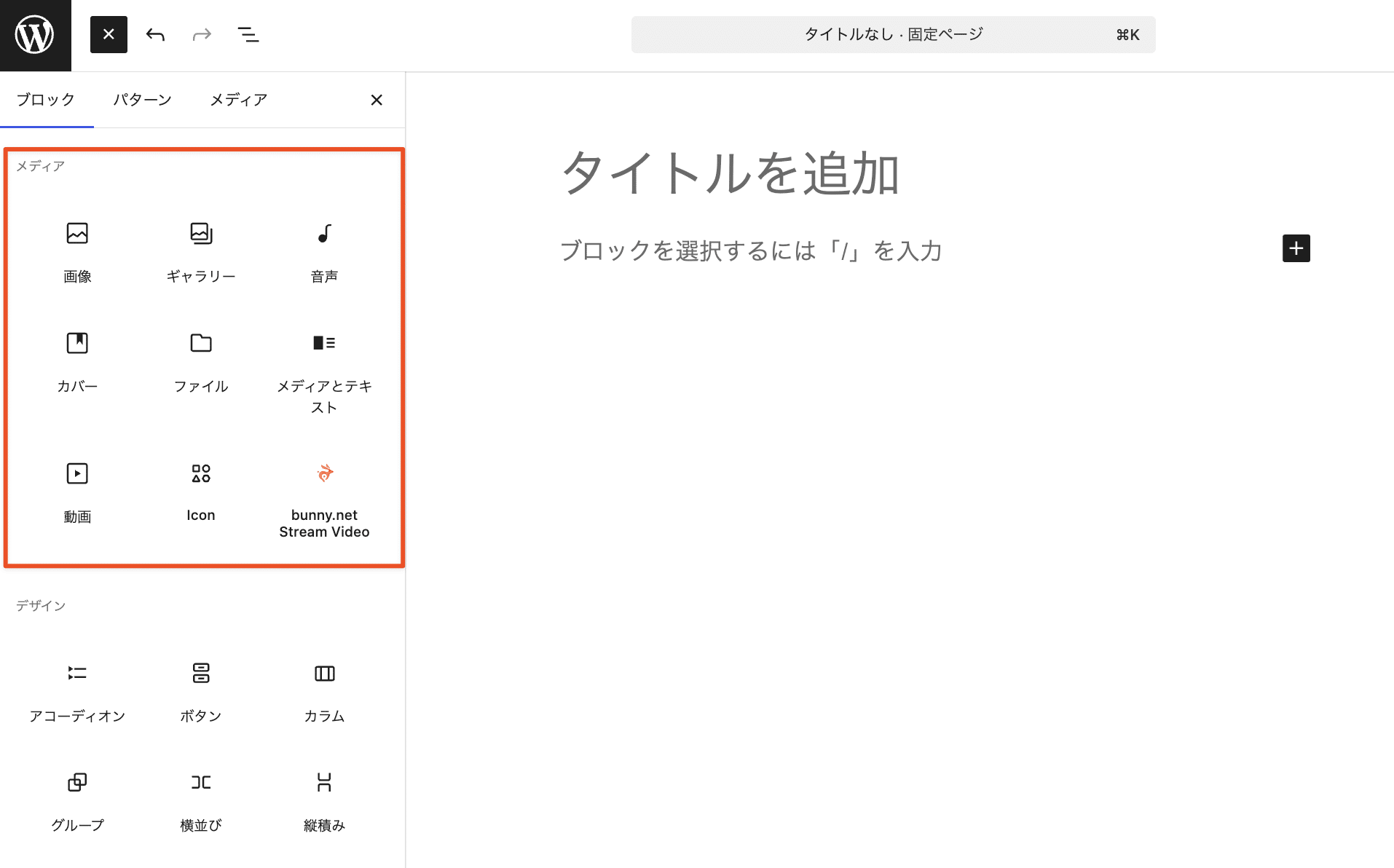Image resolution: width=1394 pixels, height=868 pixels.
Task: Open the block inserter with the plus button
Action: (1296, 248)
